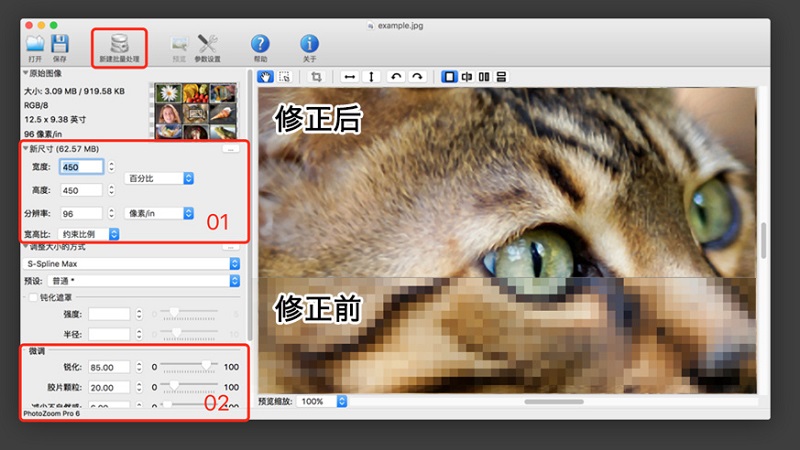Screen dimensions: 800x450
Task: Select the hand pan tool
Action: coord(265,77)
